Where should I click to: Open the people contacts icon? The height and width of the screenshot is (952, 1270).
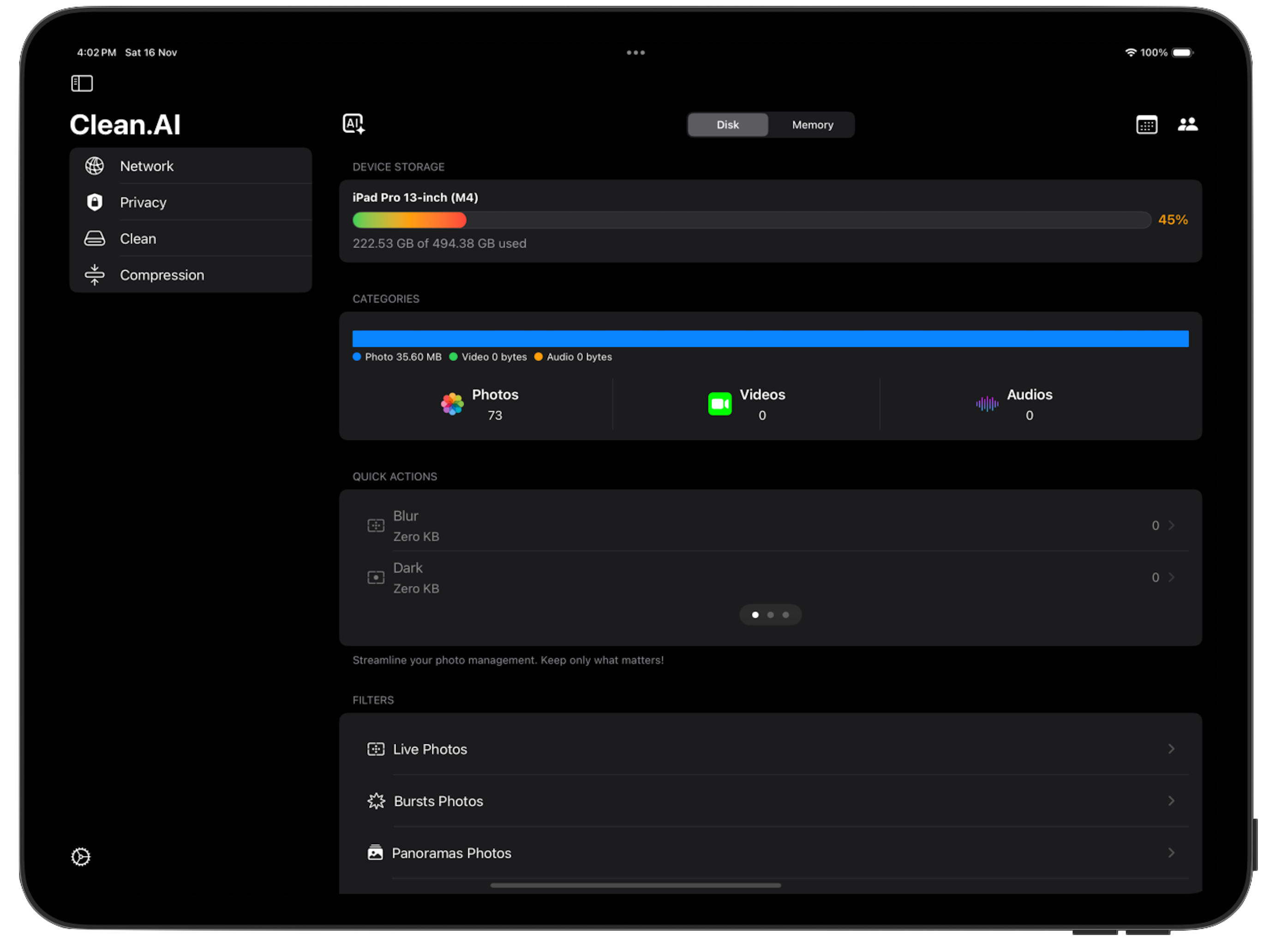(1187, 125)
